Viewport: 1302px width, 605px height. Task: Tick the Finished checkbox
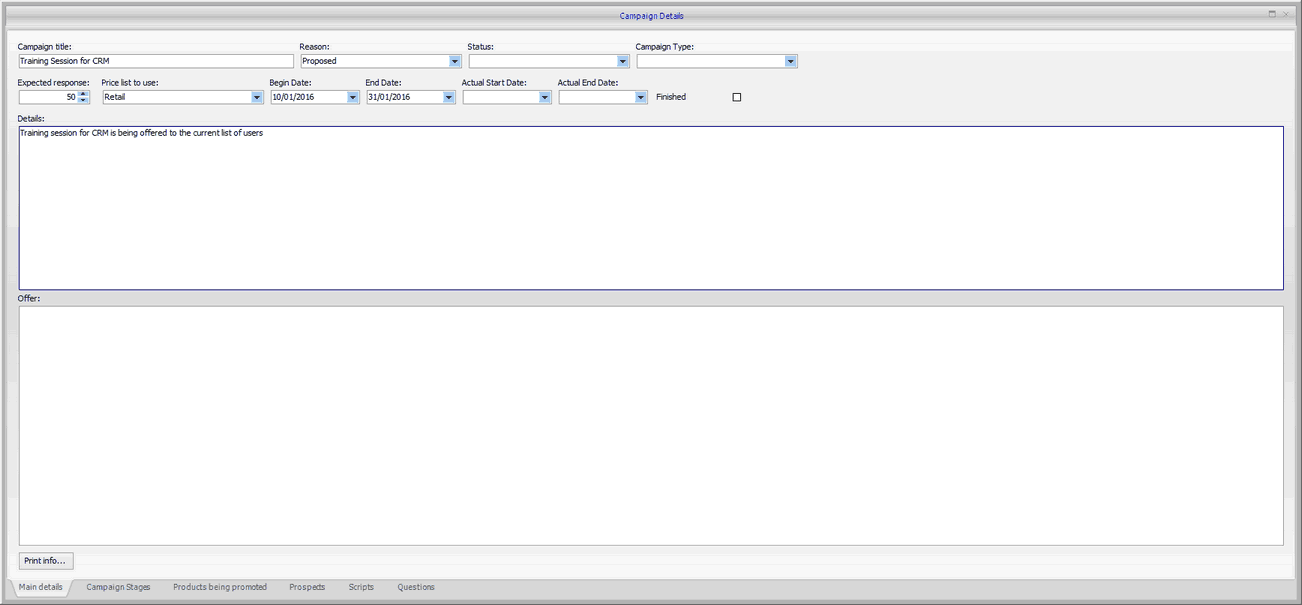[737, 97]
